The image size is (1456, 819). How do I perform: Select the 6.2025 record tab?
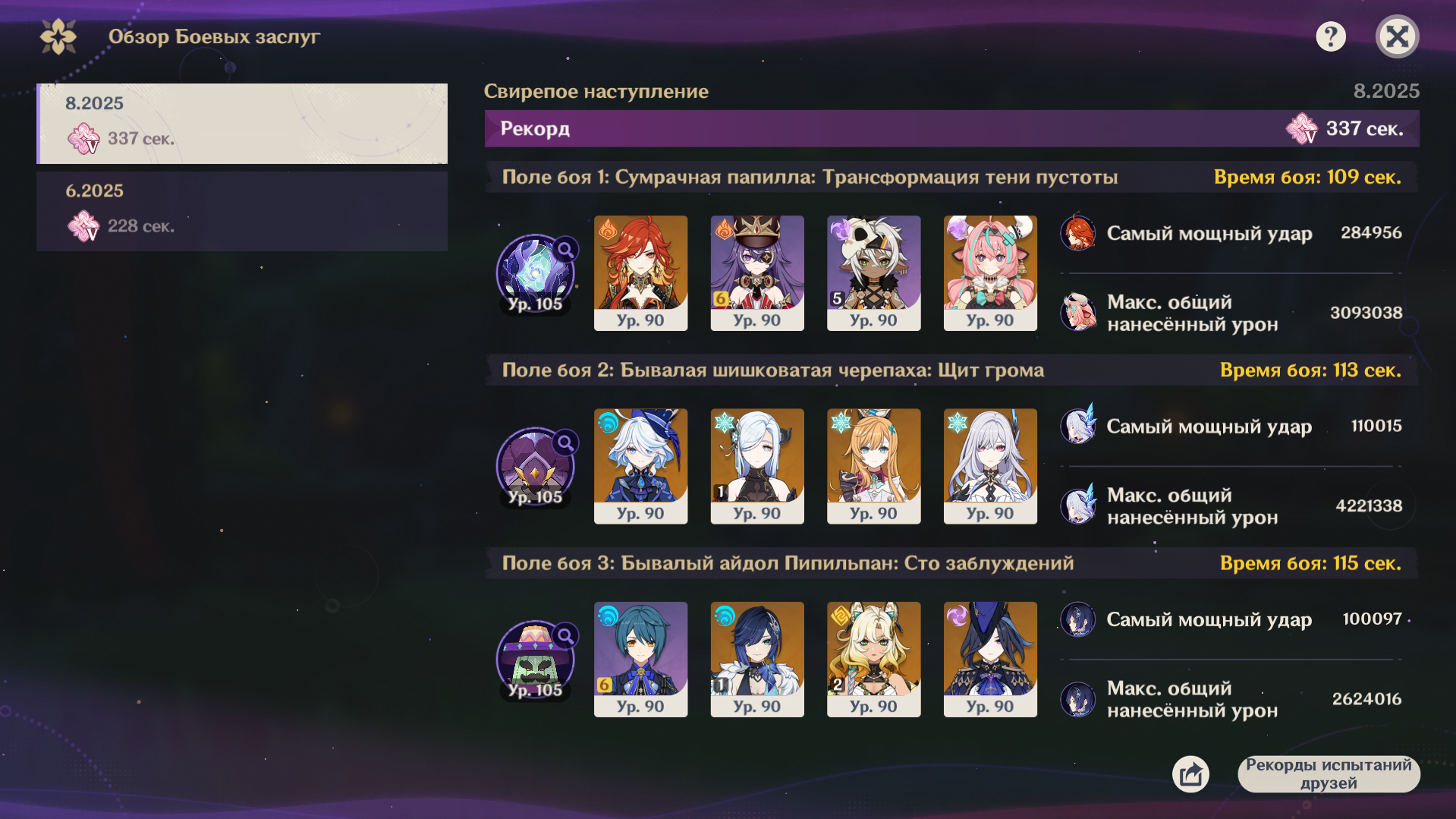[x=242, y=211]
